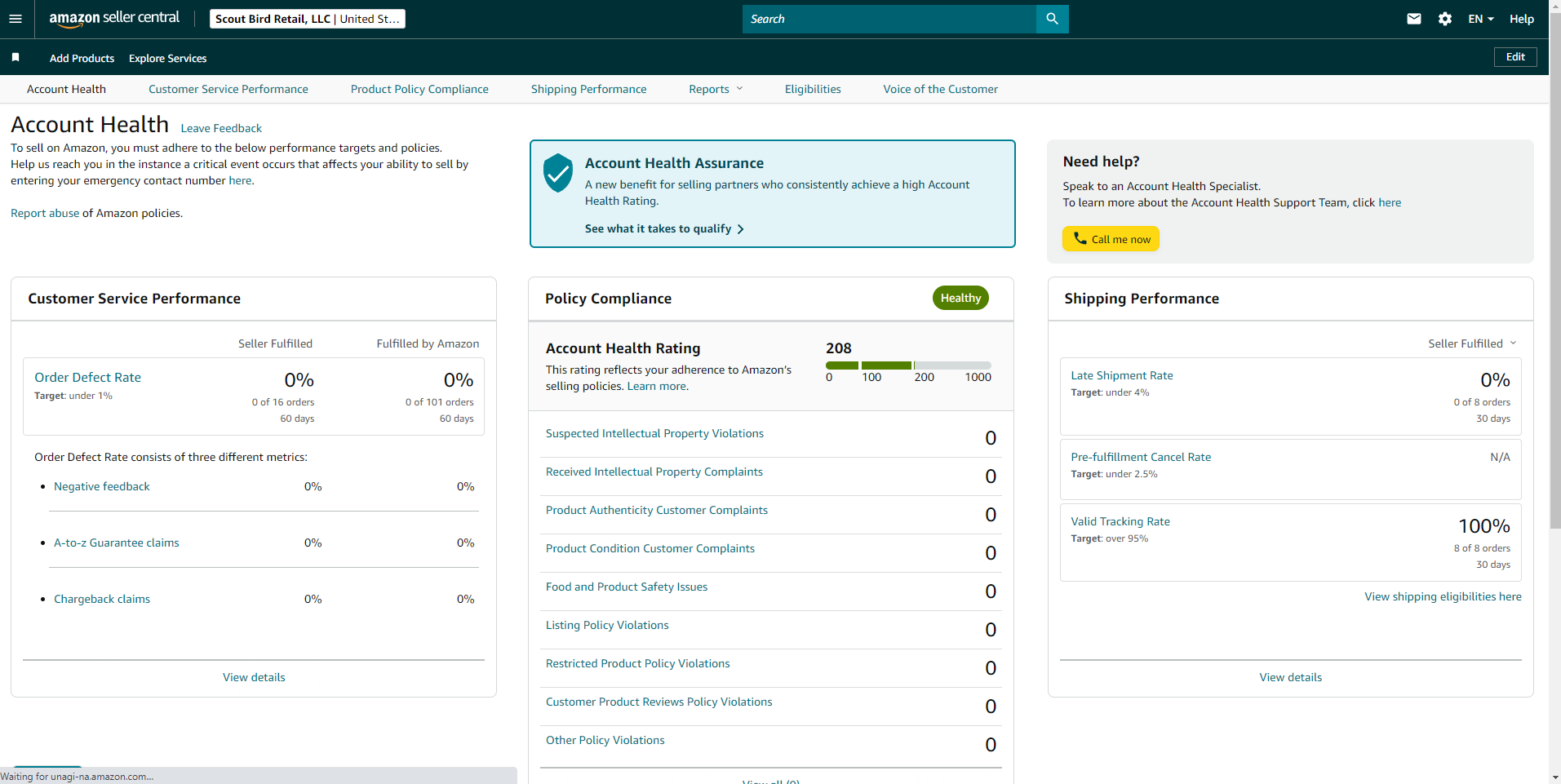
Task: Expand the Reports menu dropdown
Action: (716, 89)
